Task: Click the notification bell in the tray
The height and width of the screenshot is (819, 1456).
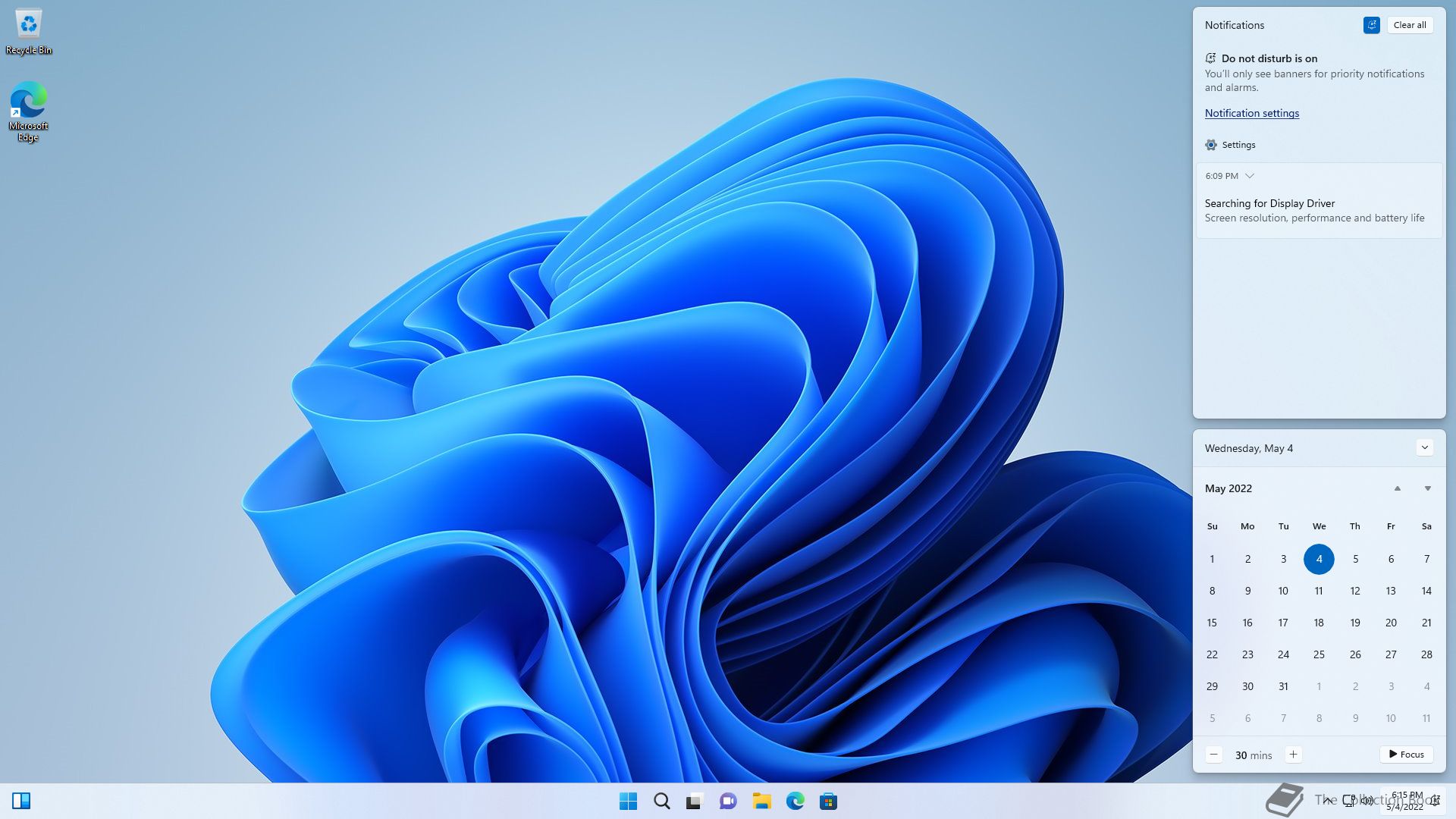Action: (x=1435, y=801)
